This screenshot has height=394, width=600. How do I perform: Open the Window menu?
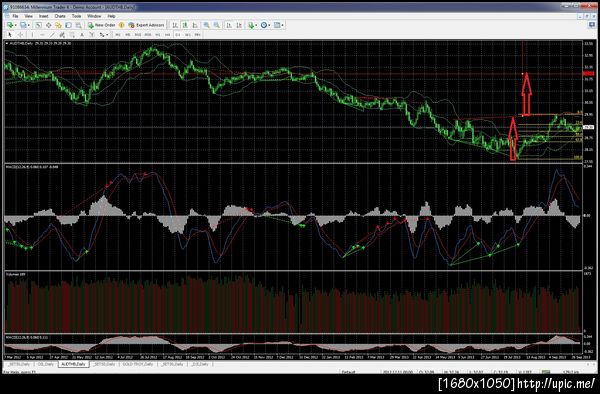[x=94, y=16]
